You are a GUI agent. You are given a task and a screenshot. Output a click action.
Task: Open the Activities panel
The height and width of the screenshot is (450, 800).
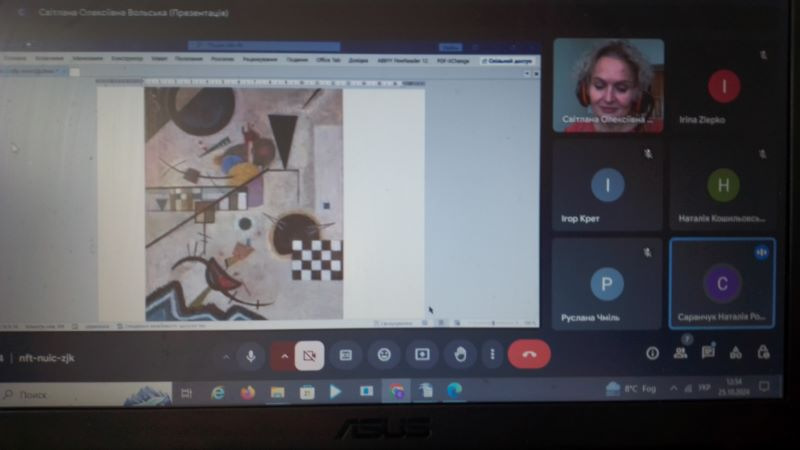pos(736,352)
